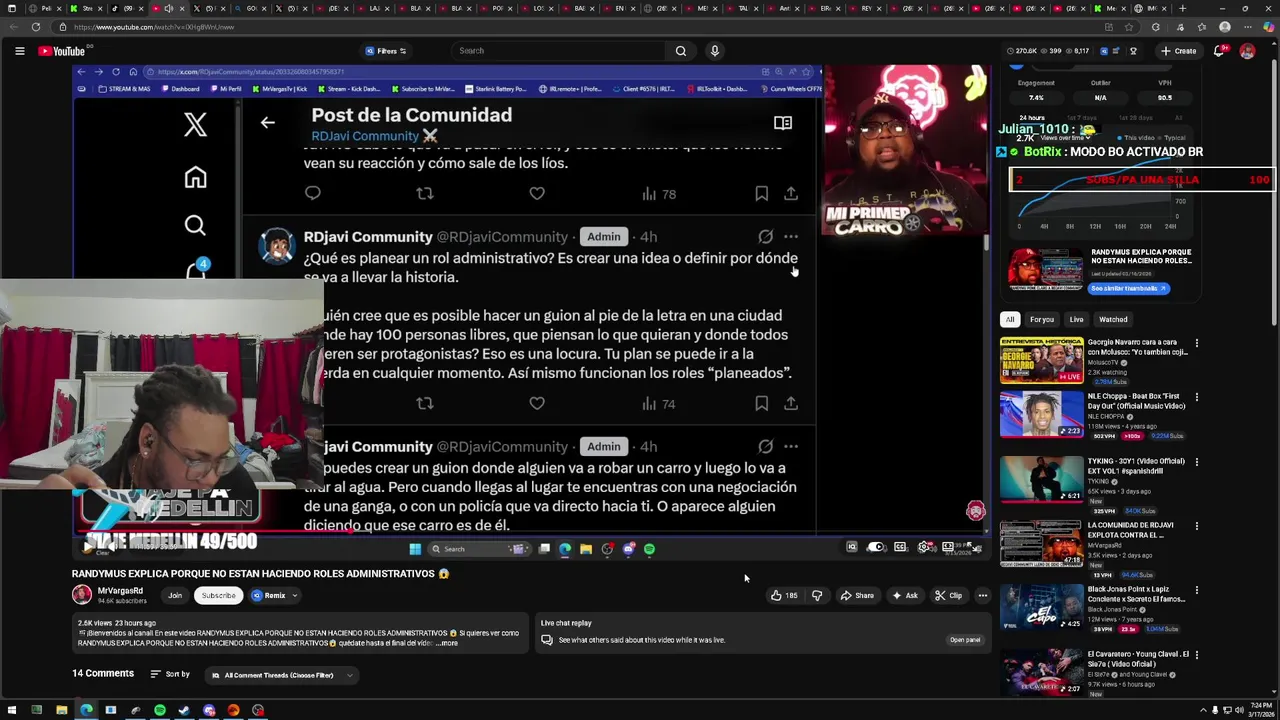Click the browser address bar URL

154,27
